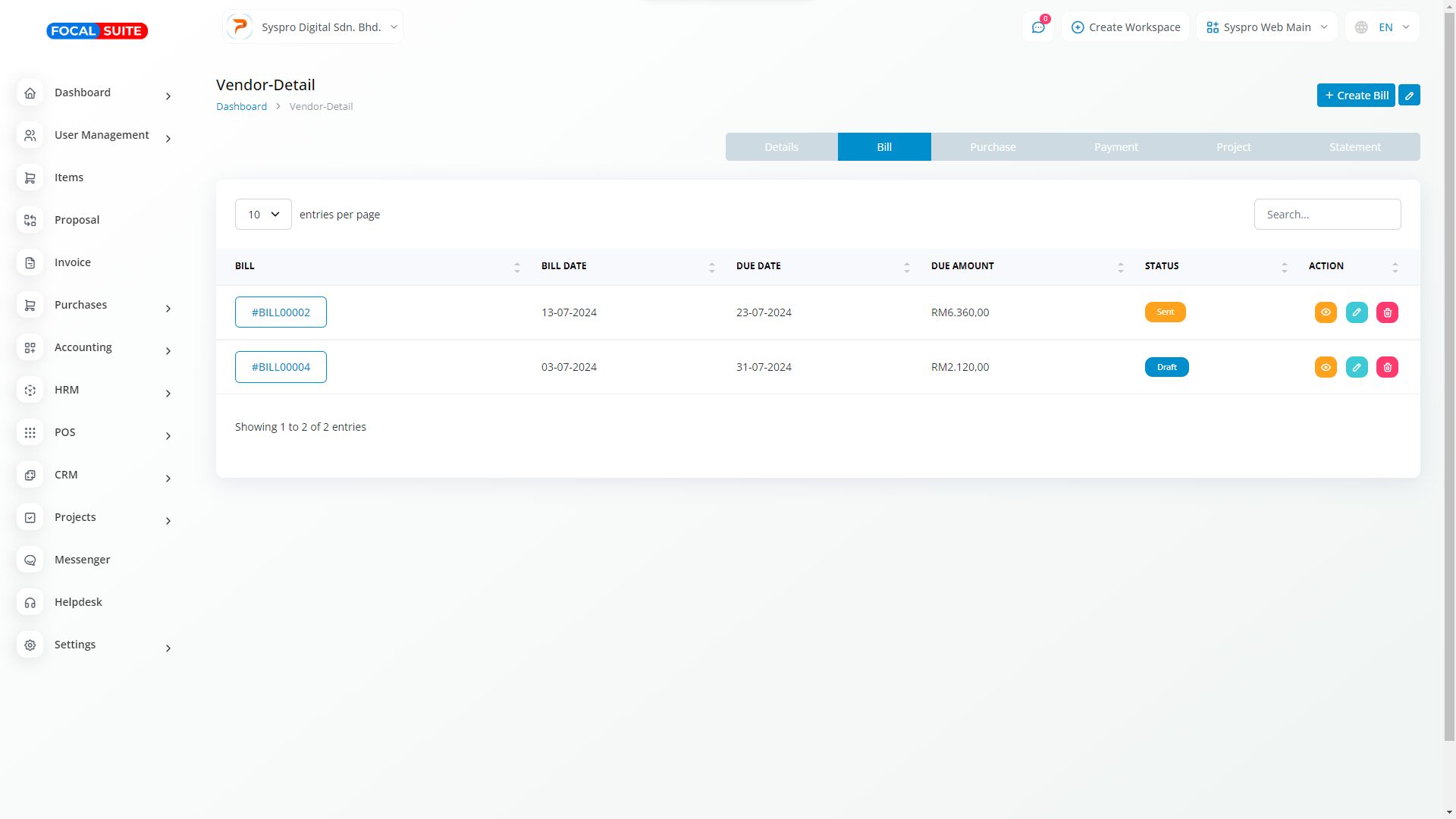Click the Search input field
Image resolution: width=1456 pixels, height=819 pixels.
[1326, 215]
